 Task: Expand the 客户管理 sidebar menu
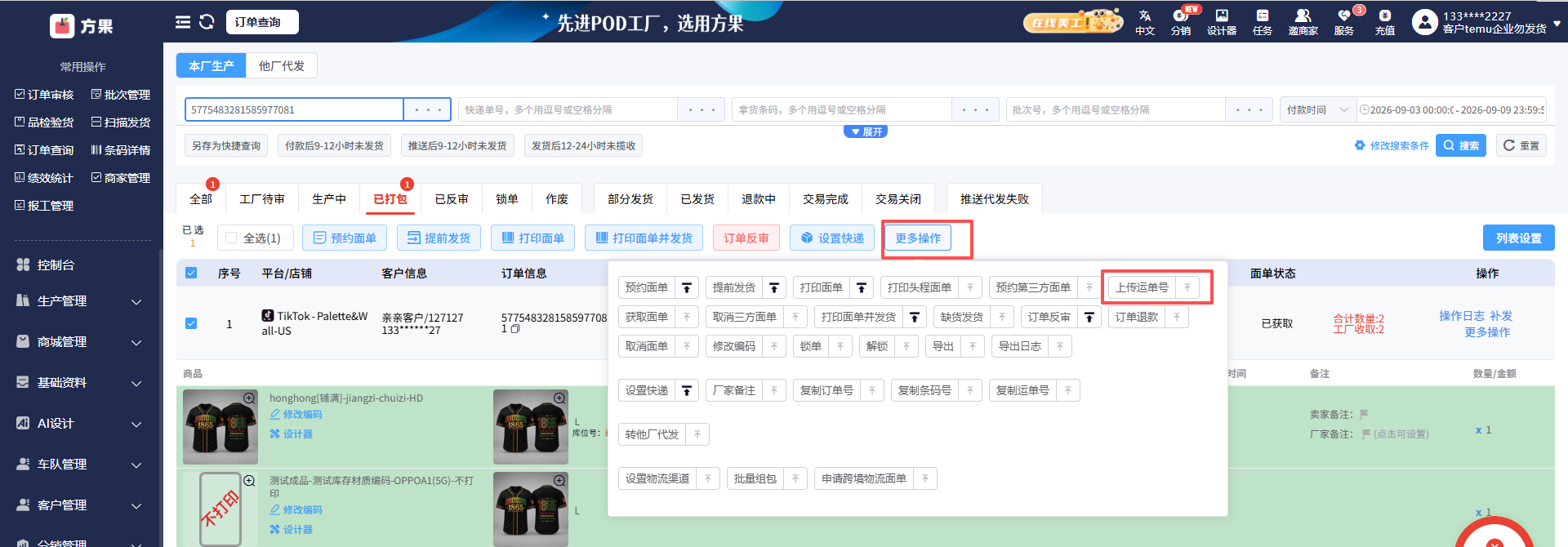tap(80, 505)
